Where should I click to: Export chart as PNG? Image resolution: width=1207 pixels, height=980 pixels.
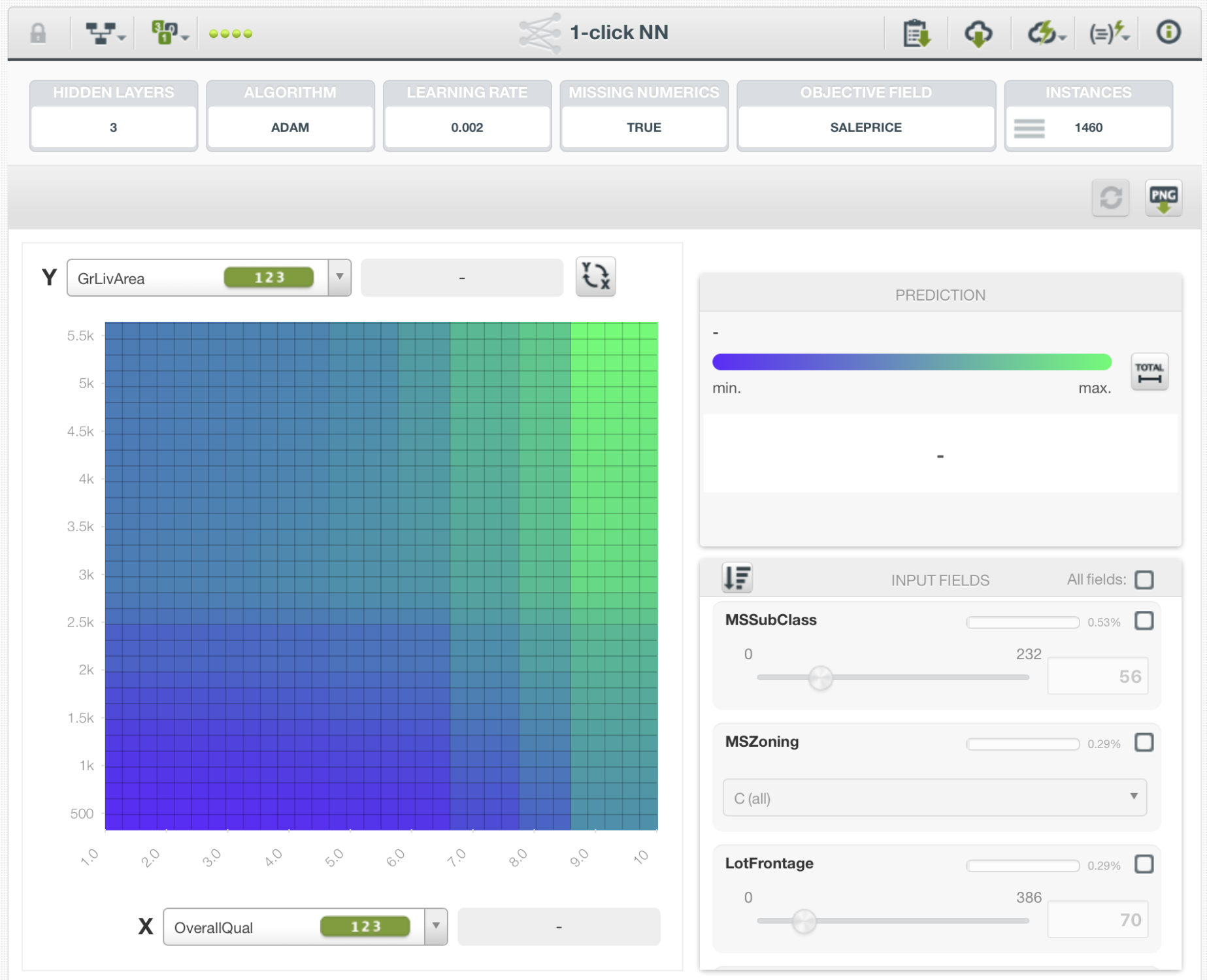click(x=1163, y=197)
